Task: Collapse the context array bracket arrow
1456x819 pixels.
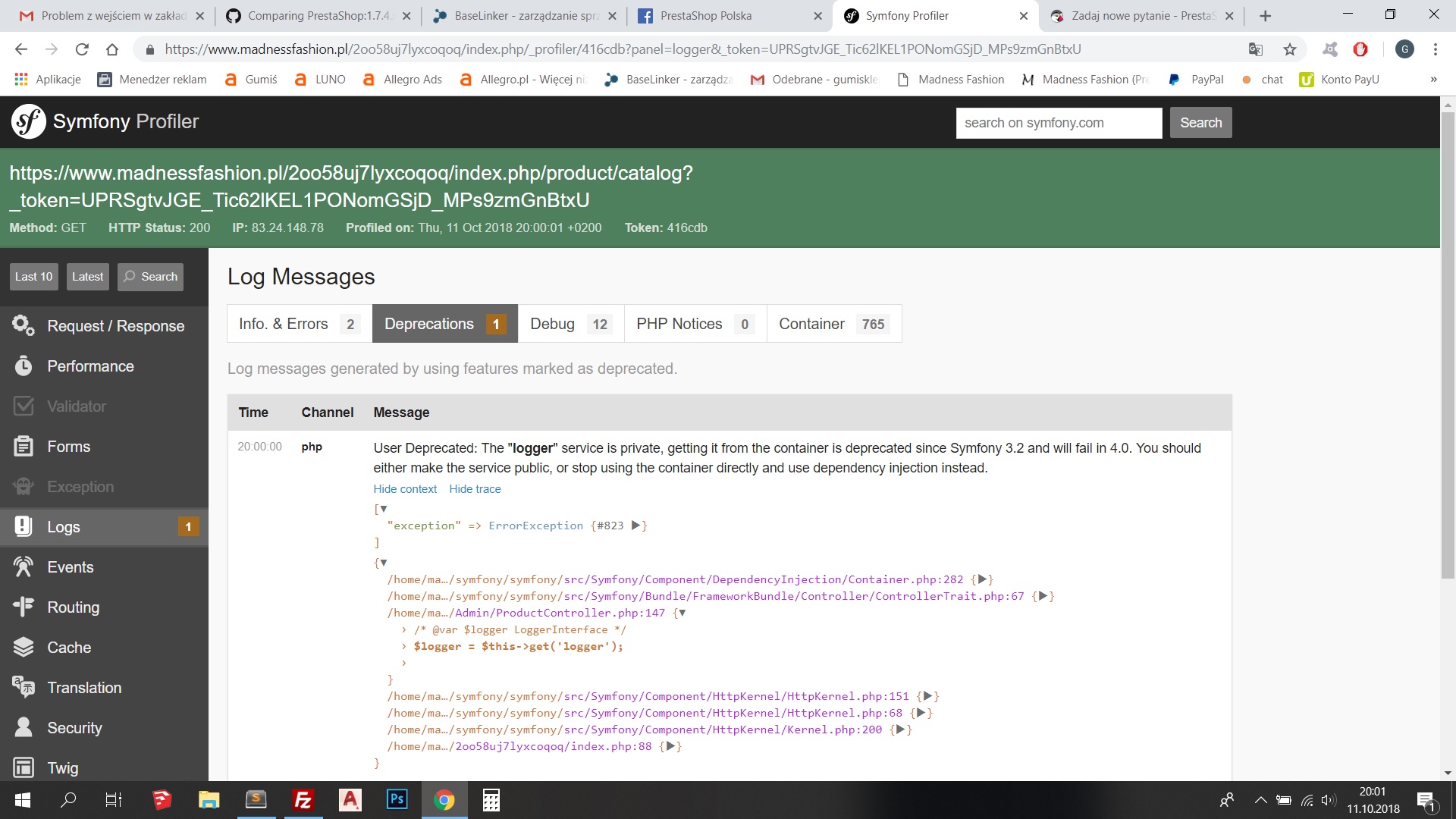Action: [x=384, y=509]
